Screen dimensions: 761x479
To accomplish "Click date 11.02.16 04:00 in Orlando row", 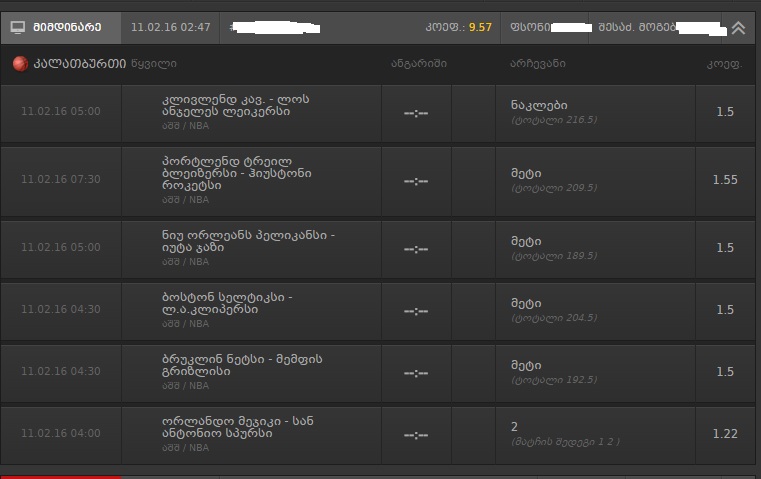I will (x=61, y=433).
